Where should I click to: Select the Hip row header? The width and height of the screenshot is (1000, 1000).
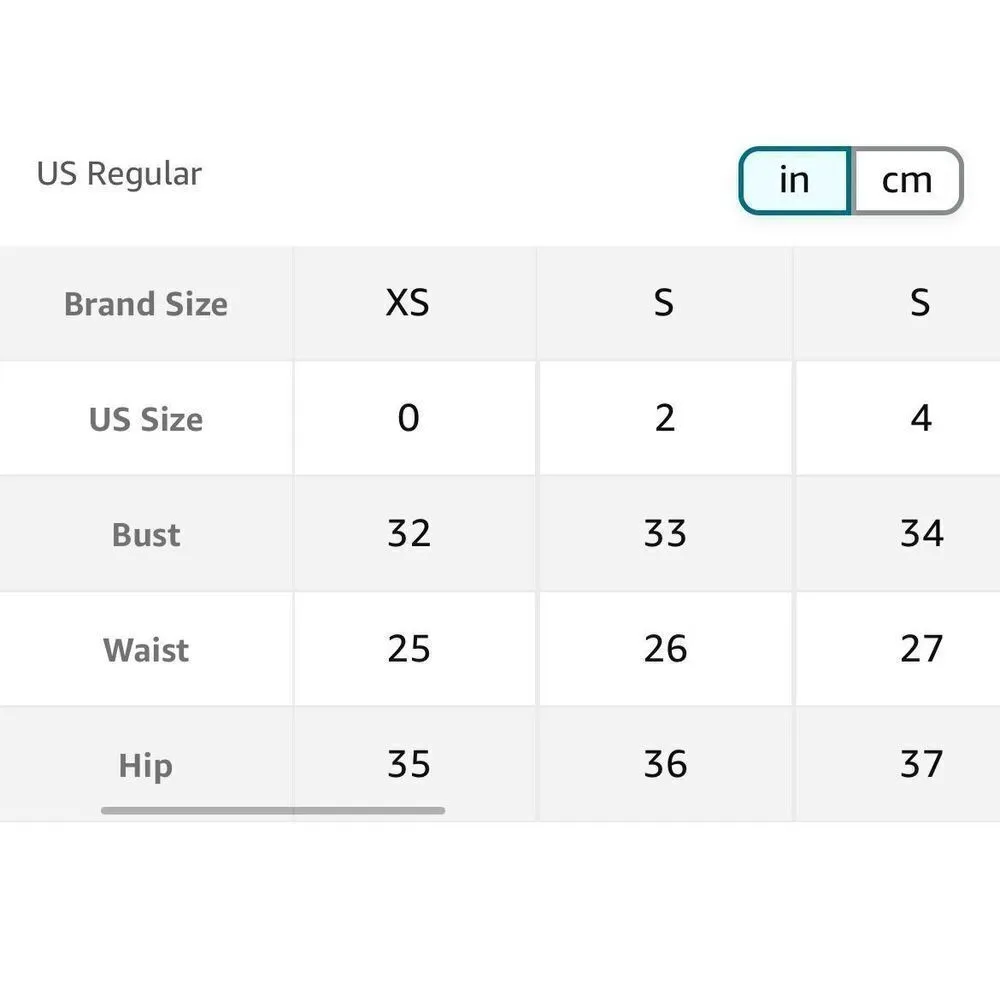146,766
